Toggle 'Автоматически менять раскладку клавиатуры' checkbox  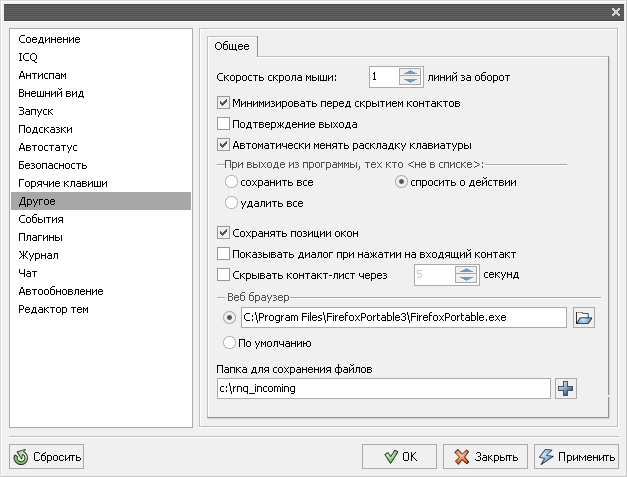point(223,145)
